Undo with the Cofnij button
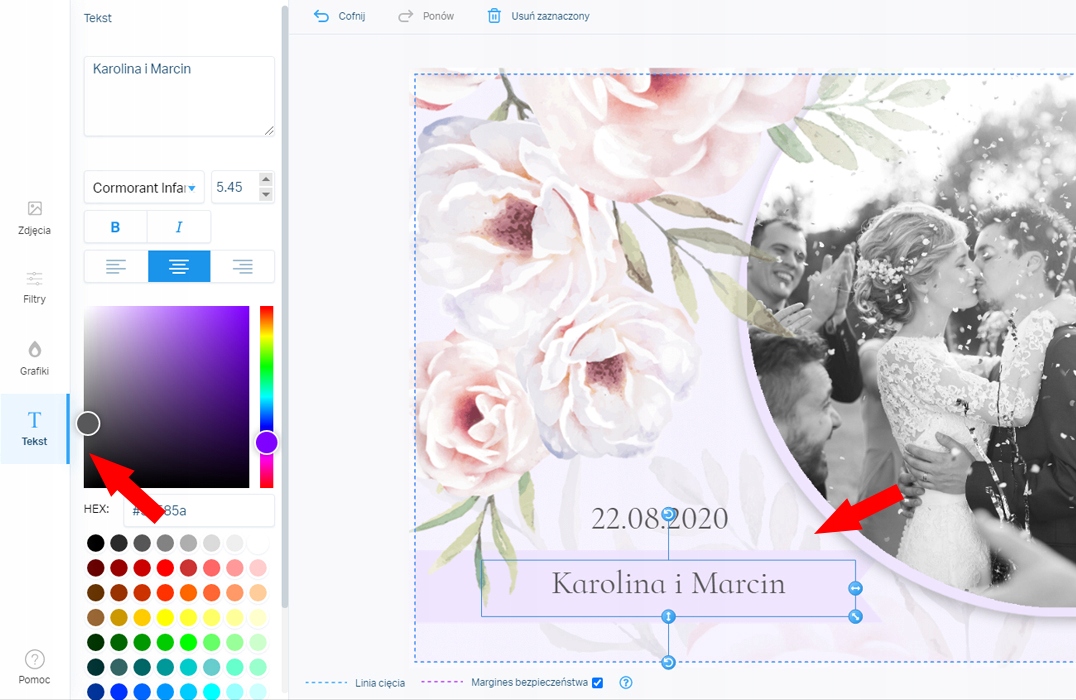This screenshot has height=700, width=1076. point(339,16)
